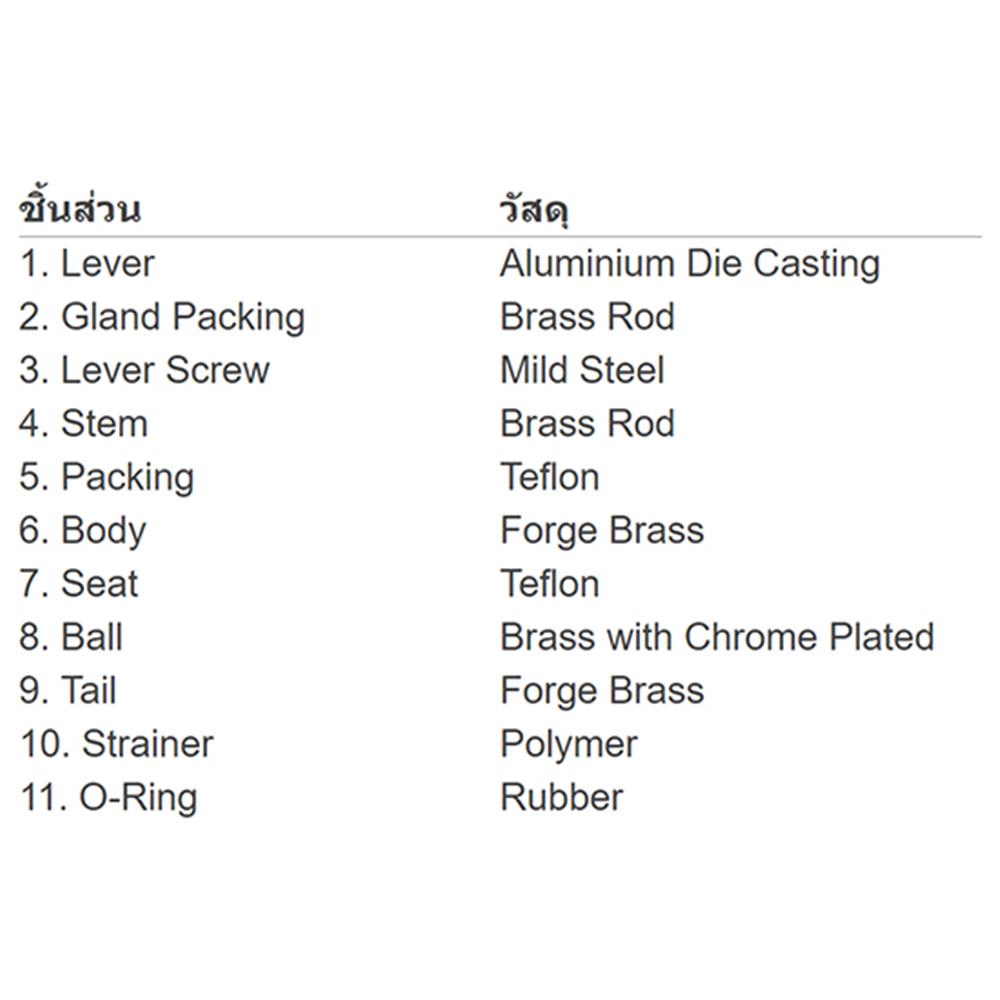Click the ชิ้นส่วน column header
1000x1000 pixels.
click(80, 211)
